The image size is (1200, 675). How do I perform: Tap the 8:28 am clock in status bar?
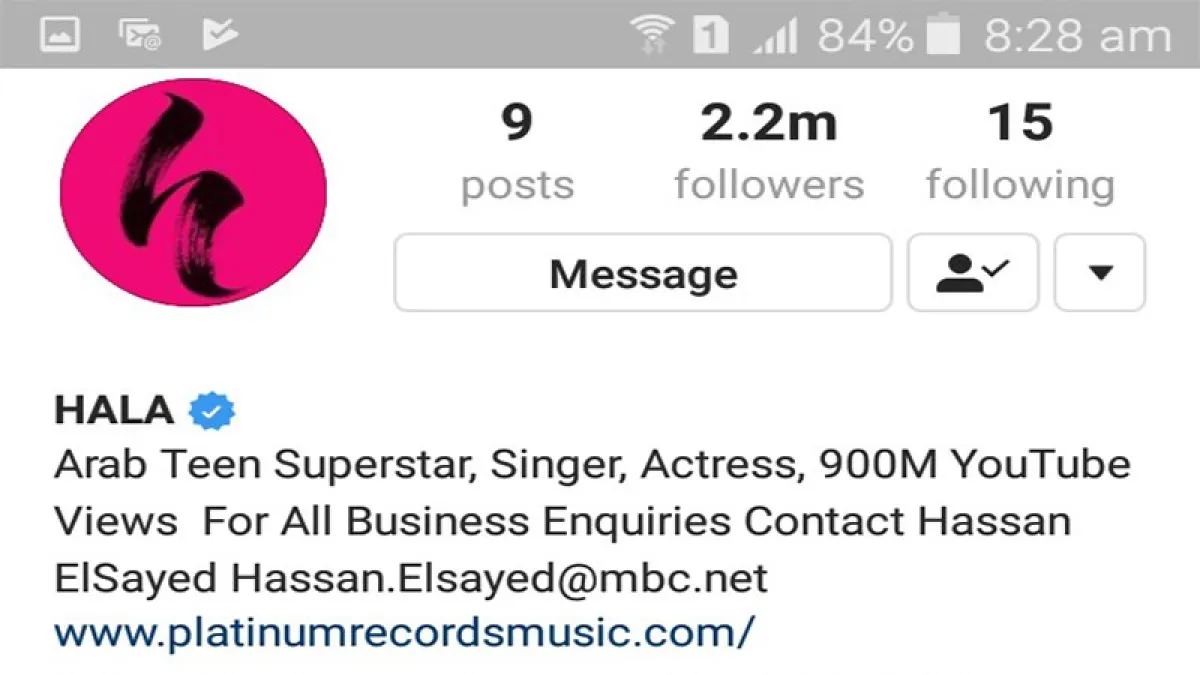pyautogui.click(x=1077, y=36)
